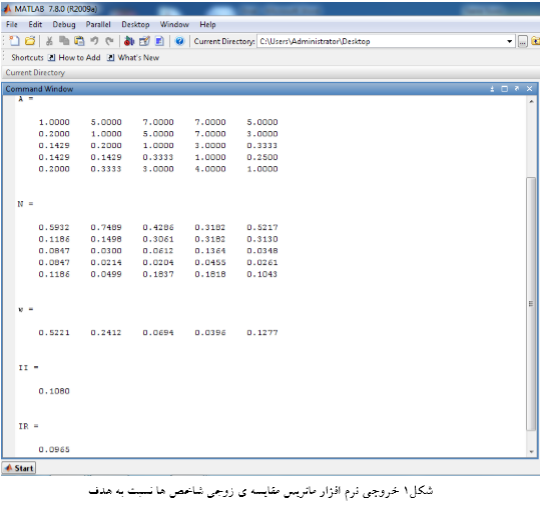Viewport: 542px width, 514px height.
Task: Click the How to Add shortcut link
Action: (79, 58)
